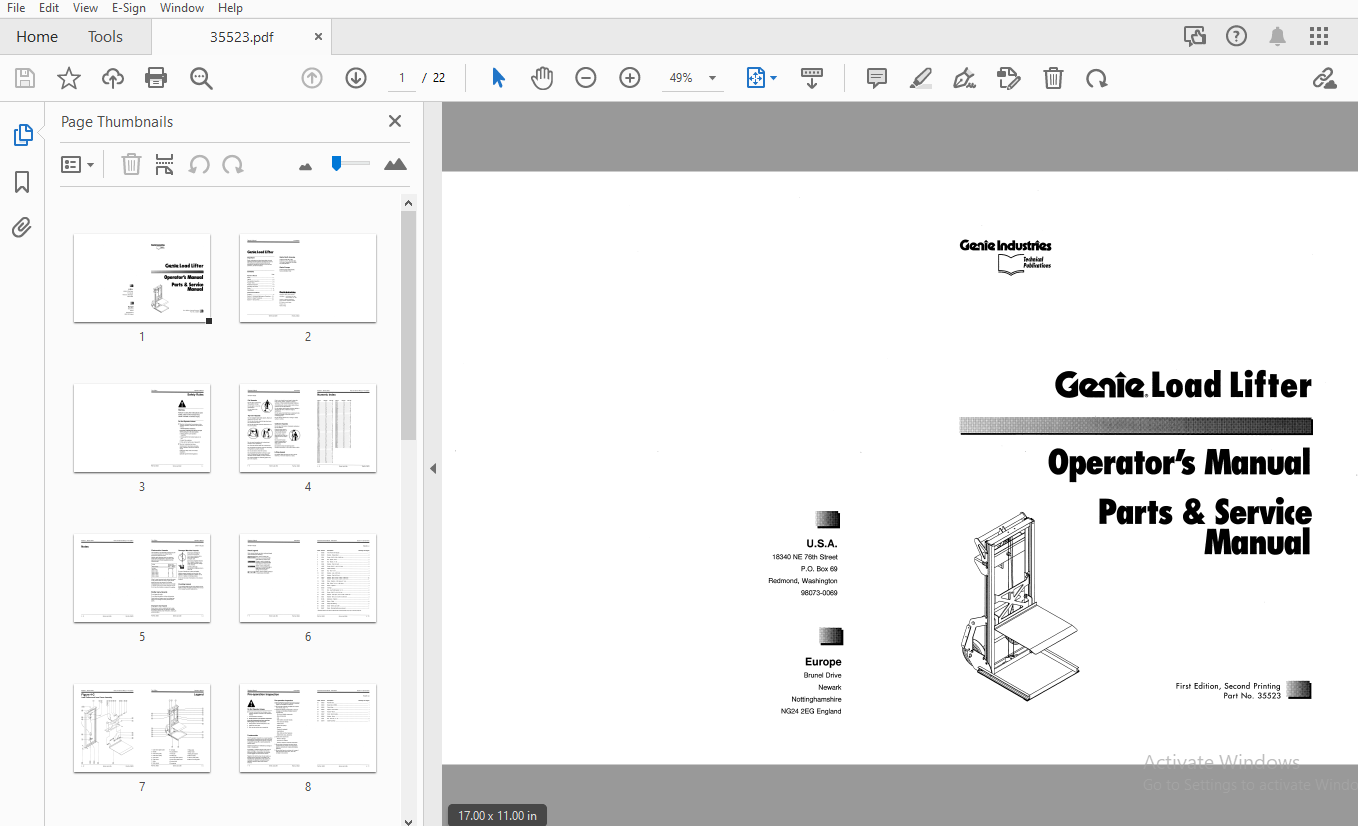
Task: Select page 5 thumbnail
Action: (x=142, y=578)
